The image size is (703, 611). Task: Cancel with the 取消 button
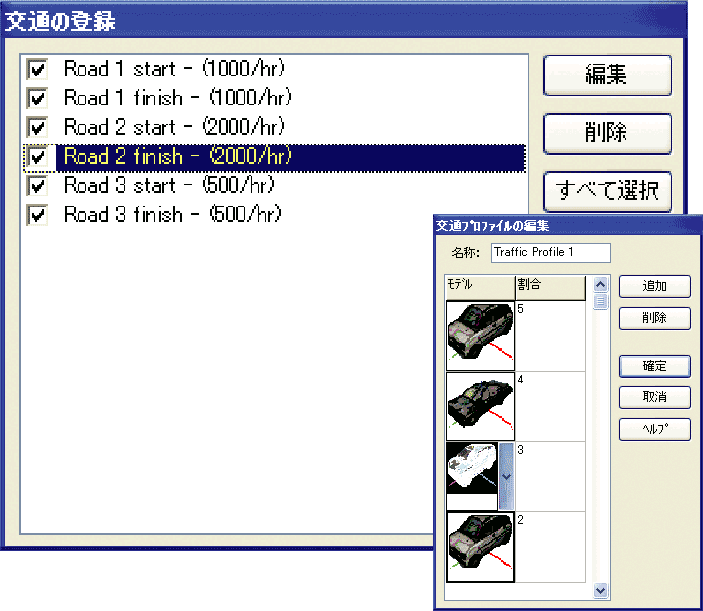click(655, 397)
